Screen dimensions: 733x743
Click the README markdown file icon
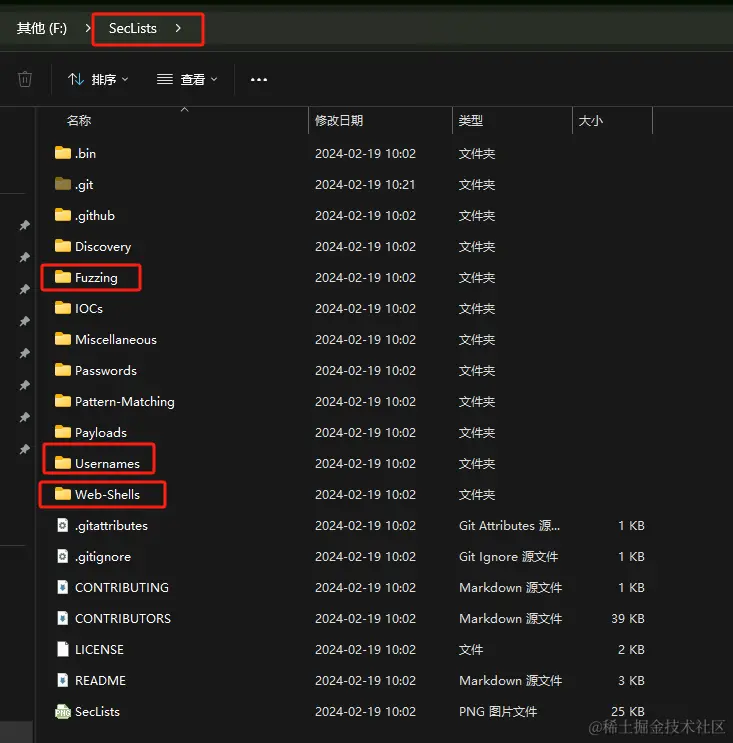pos(63,680)
